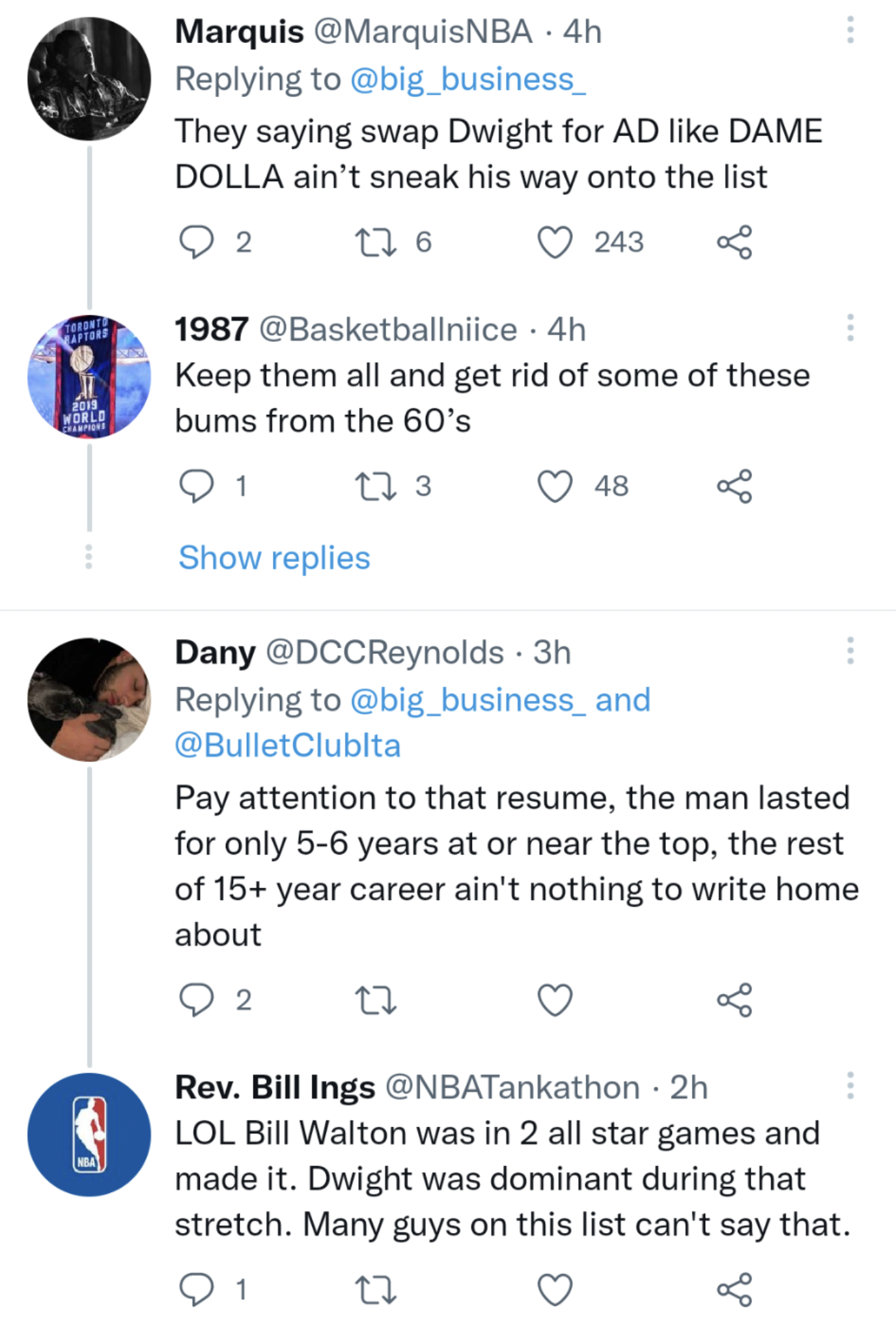
Task: Retweet the 1987 tweet
Action: click(376, 487)
